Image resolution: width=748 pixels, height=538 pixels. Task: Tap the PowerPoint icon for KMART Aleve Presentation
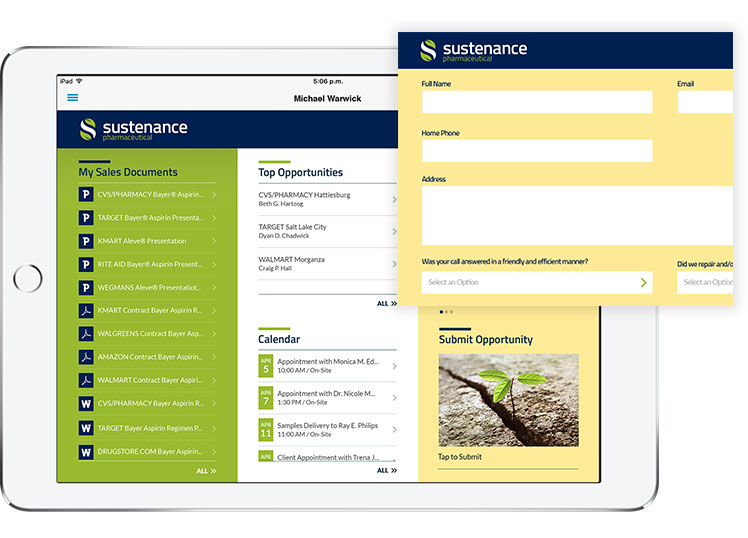coord(86,241)
